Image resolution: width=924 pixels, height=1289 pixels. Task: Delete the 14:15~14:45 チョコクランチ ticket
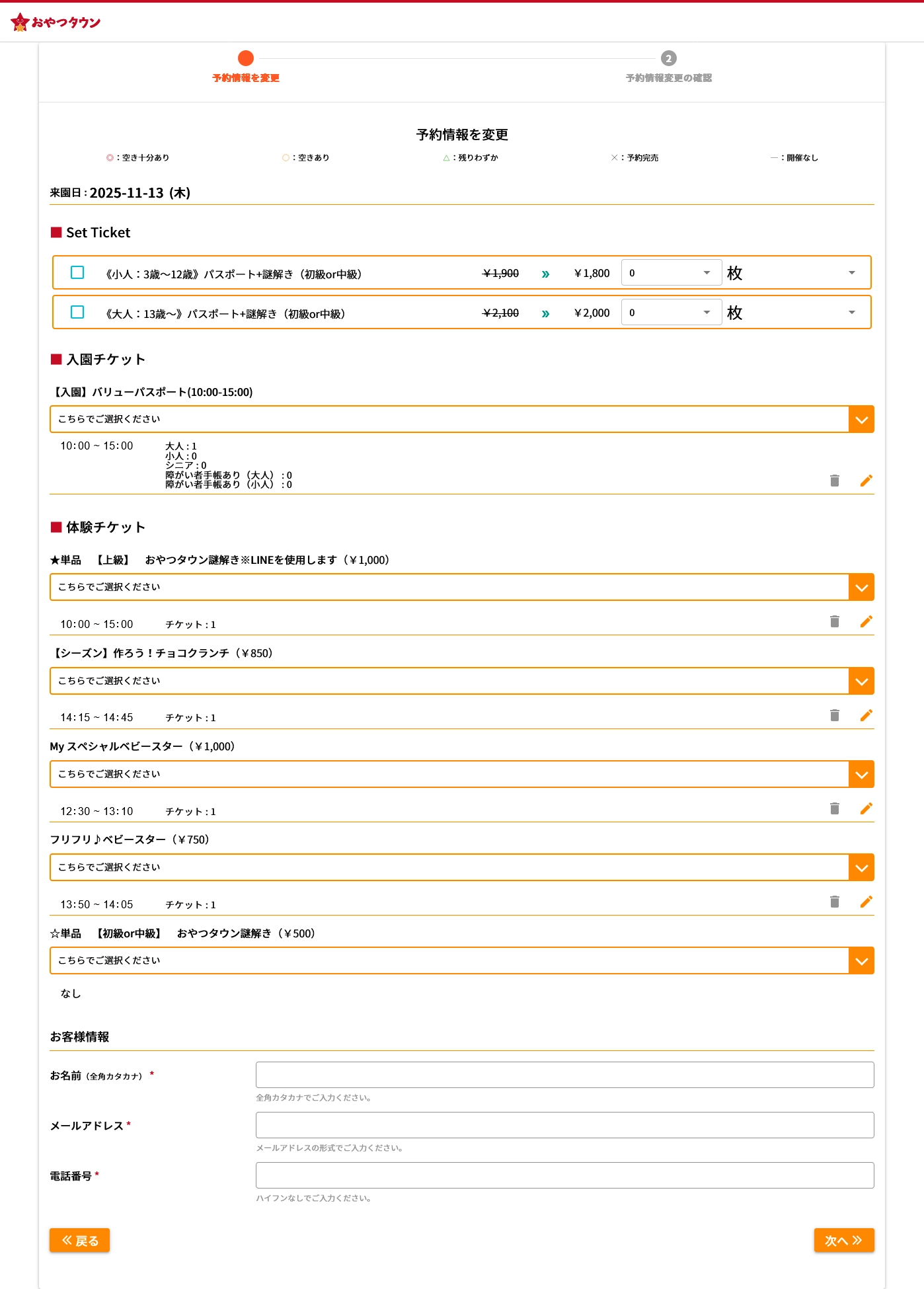click(x=834, y=715)
